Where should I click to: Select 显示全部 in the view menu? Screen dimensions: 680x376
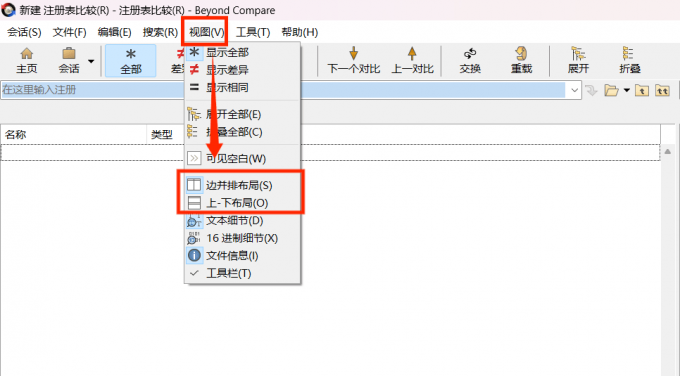coord(242,52)
